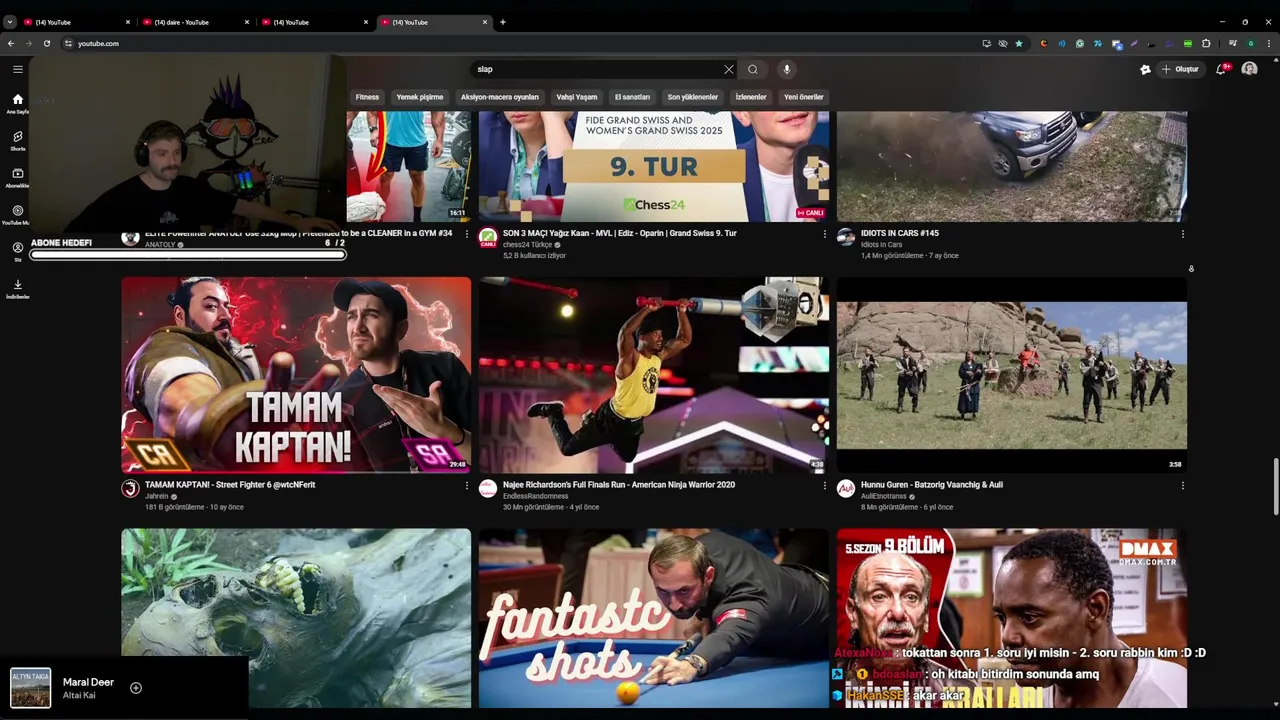Select the İzlenenler chip

[x=751, y=97]
